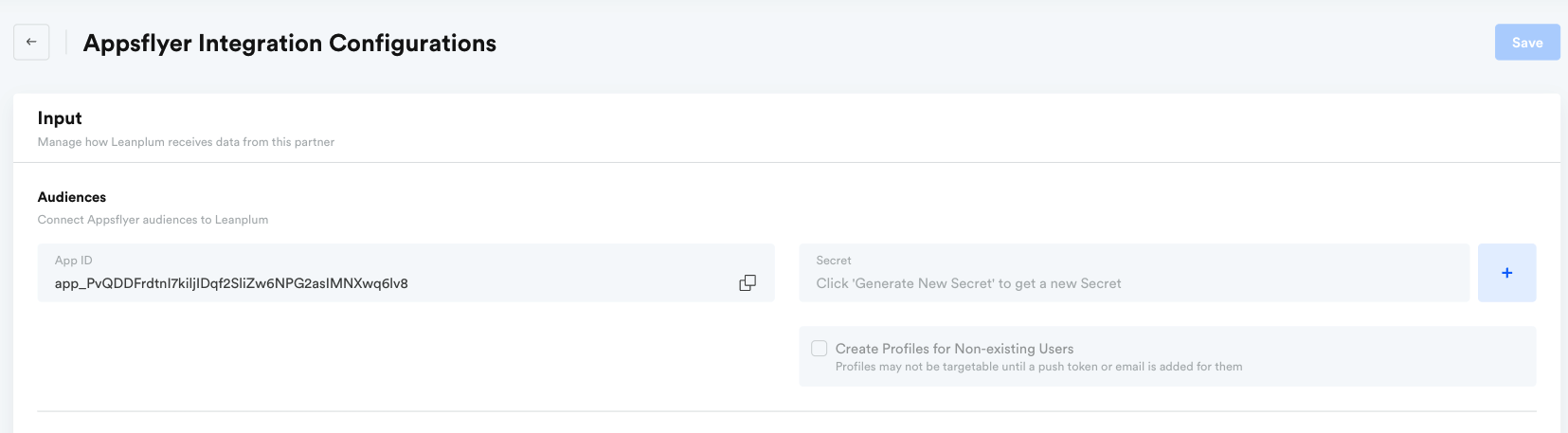Copy the App ID to clipboard
The width and height of the screenshot is (1568, 433).
pos(748,282)
